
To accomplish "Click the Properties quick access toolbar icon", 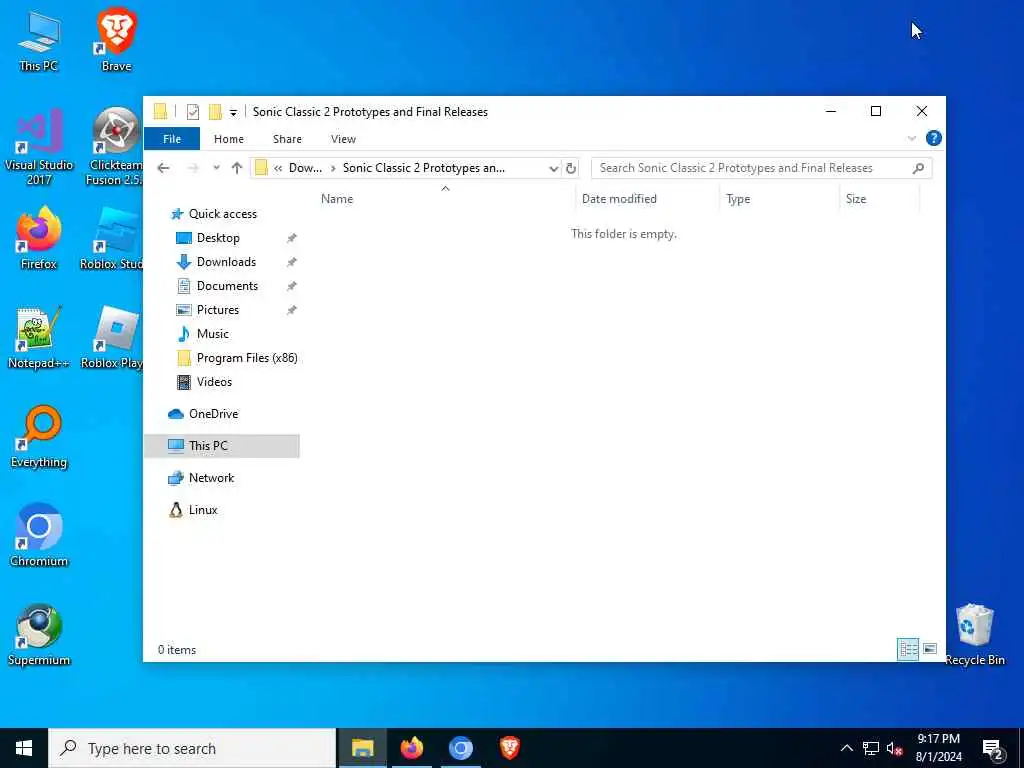I will coord(193,112).
